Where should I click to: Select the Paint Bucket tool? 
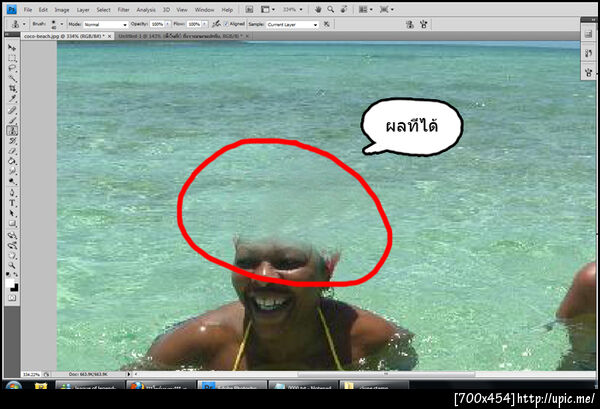tap(12, 161)
